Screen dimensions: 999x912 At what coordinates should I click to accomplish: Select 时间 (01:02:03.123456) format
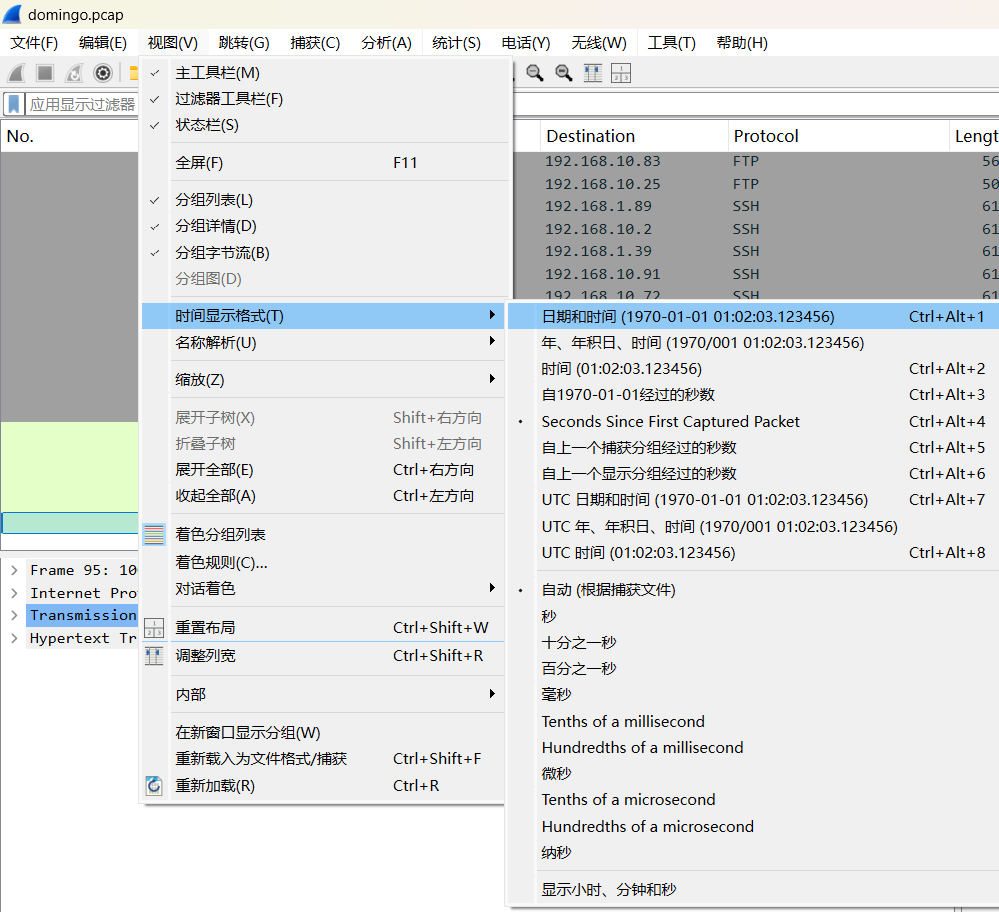coord(754,369)
